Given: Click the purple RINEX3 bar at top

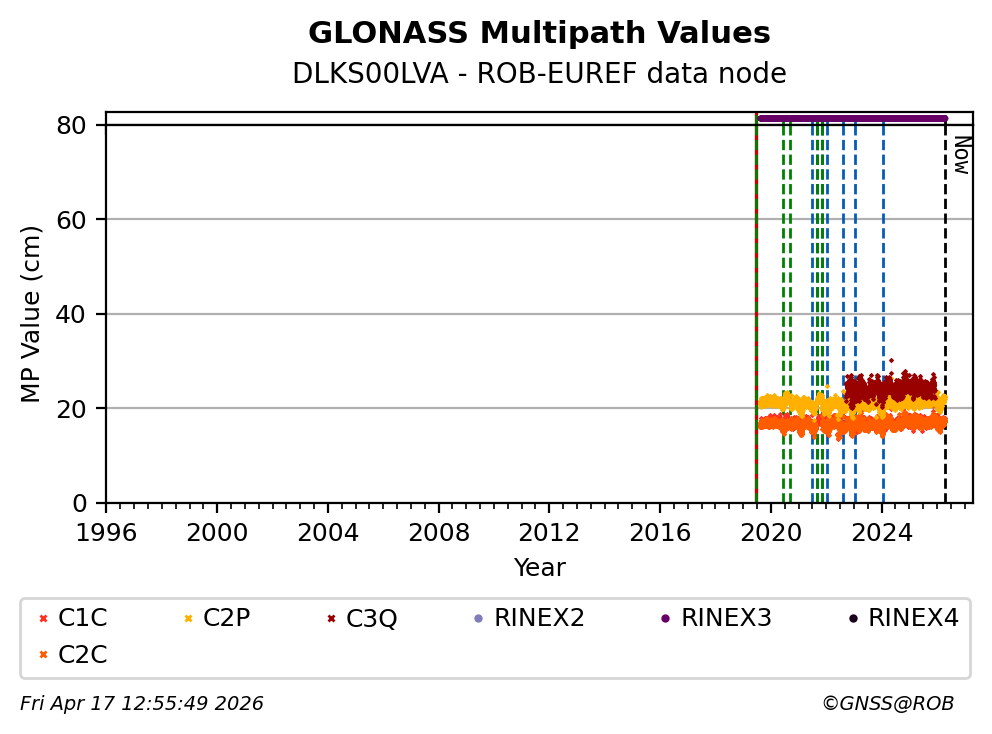Looking at the screenshot, I should (850, 118).
